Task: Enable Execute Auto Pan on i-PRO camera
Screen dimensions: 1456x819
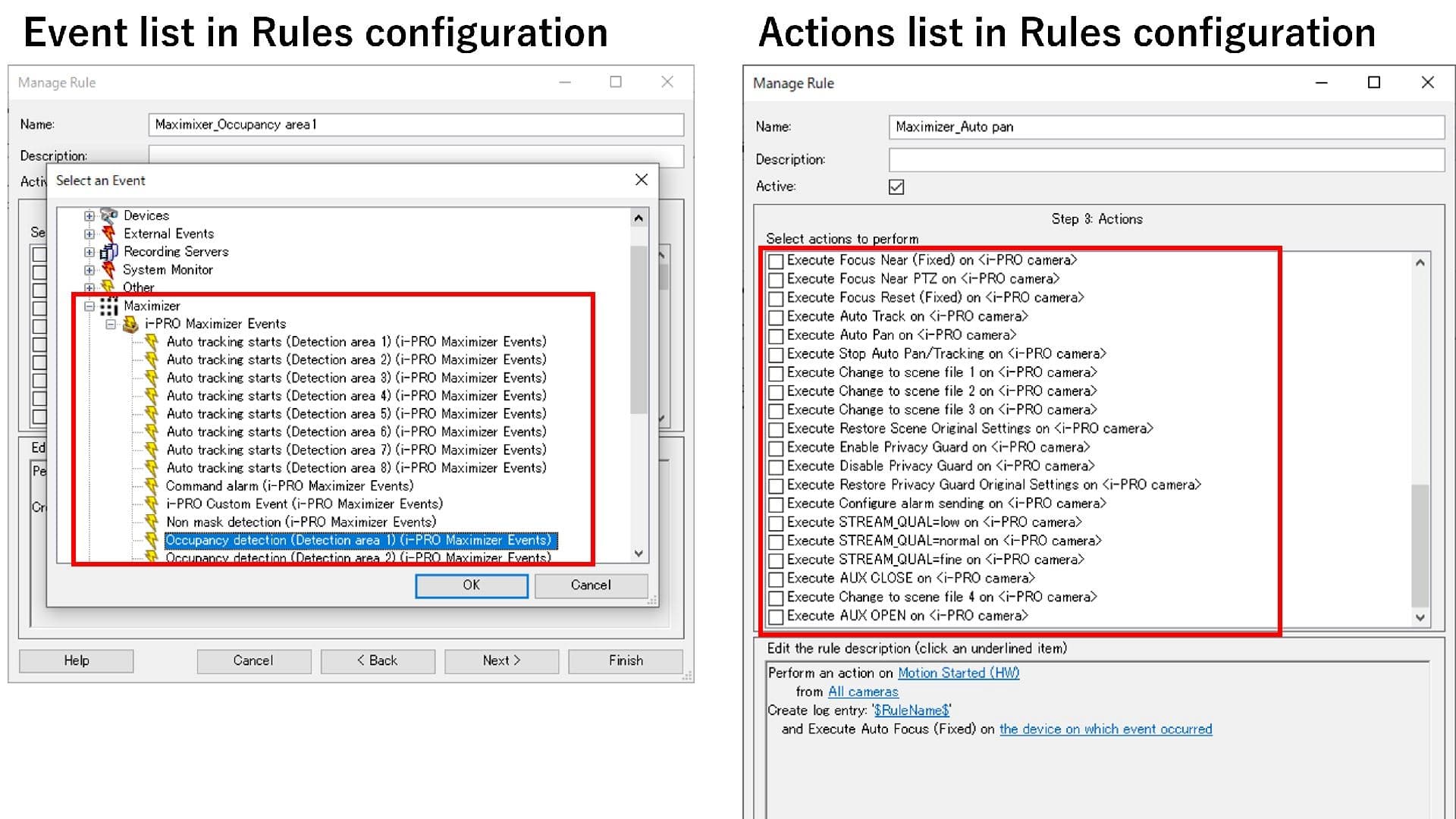Action: point(776,336)
